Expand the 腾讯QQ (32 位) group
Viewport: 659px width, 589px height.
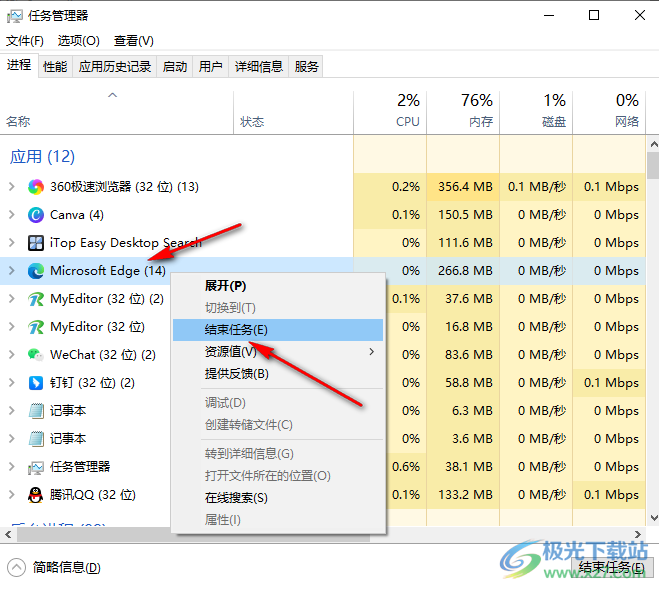tap(12, 495)
